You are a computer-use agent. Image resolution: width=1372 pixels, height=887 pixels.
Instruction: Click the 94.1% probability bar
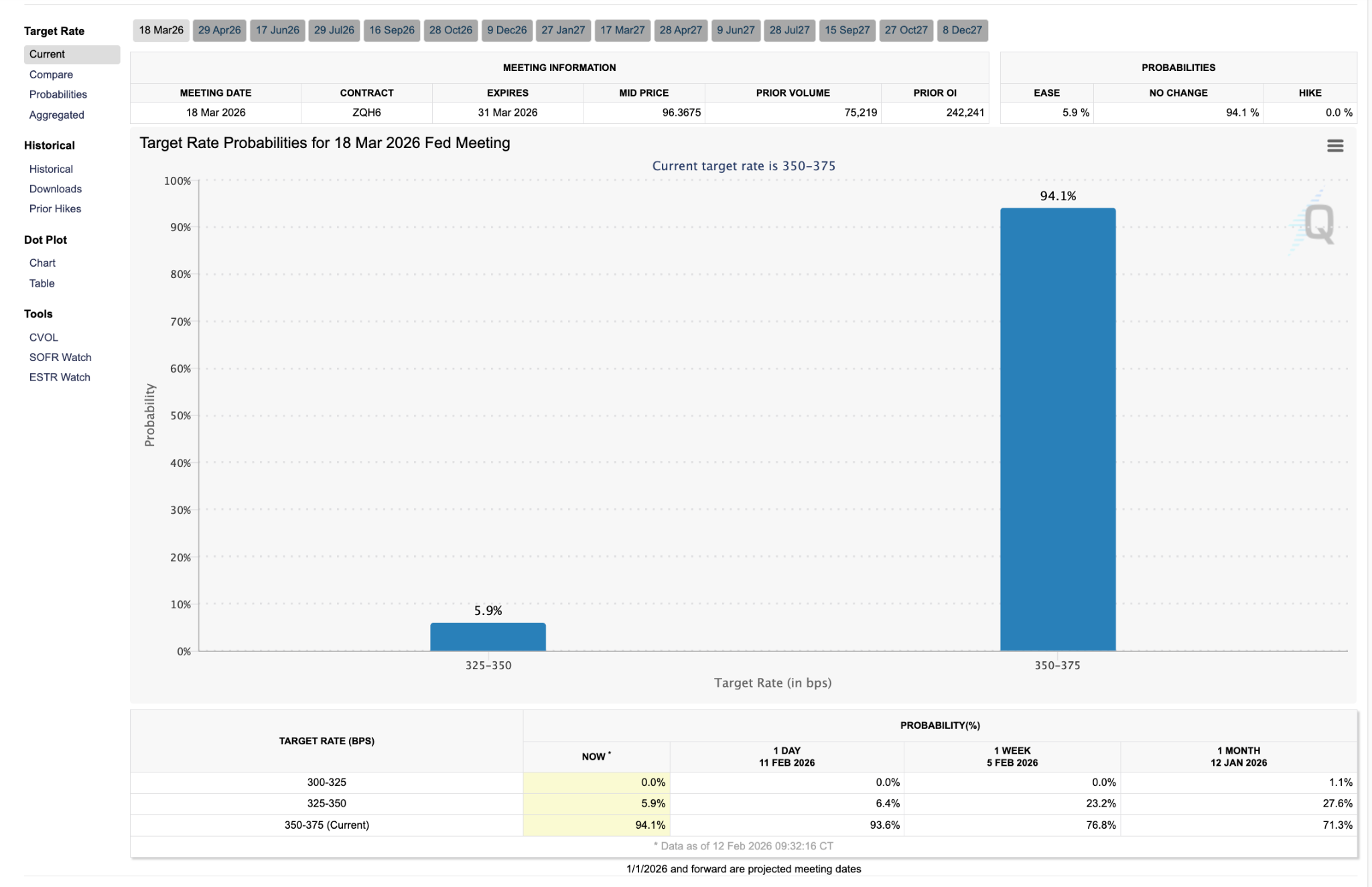point(1057,429)
